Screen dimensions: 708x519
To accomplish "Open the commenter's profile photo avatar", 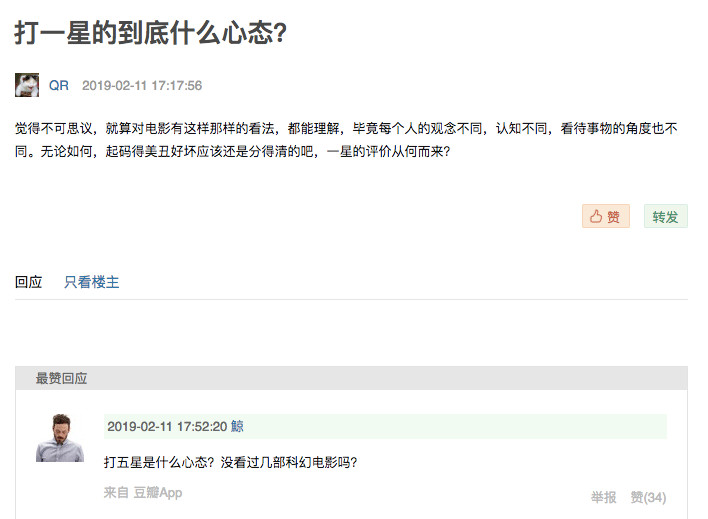I will (60, 437).
